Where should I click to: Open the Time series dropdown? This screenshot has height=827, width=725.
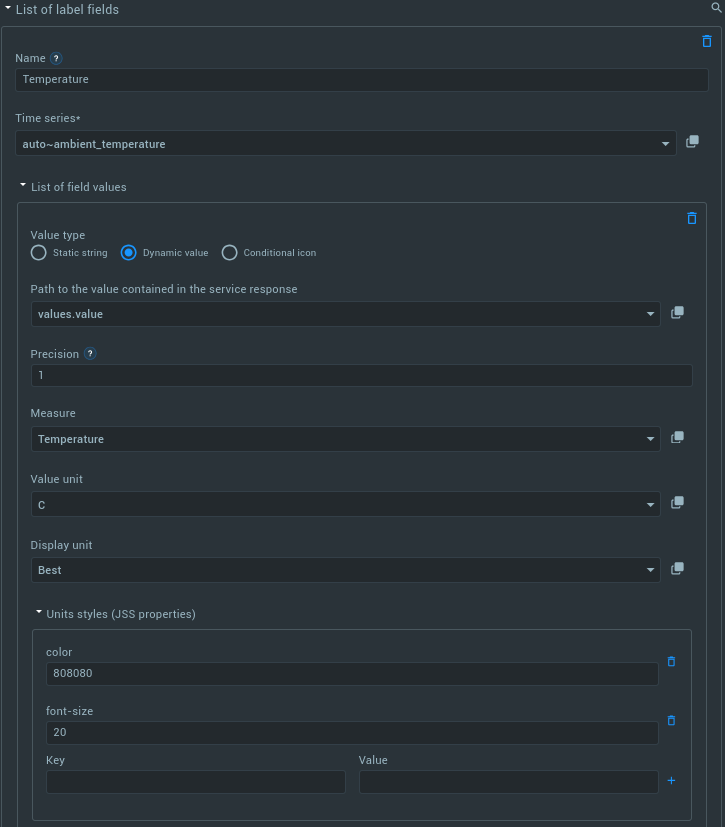click(346, 143)
